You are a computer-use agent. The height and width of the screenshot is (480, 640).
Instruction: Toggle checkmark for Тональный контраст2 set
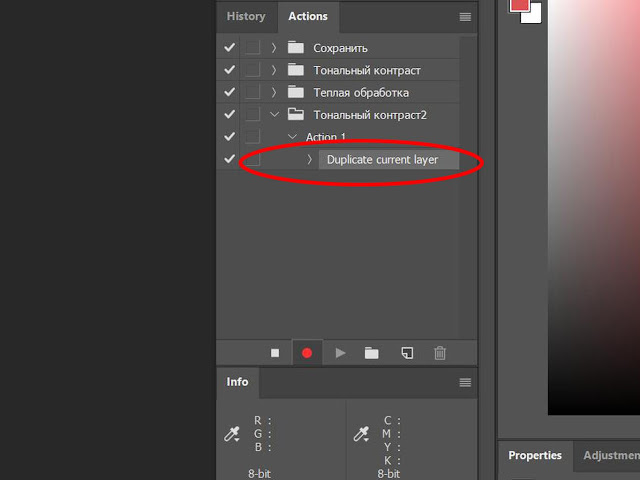[229, 114]
